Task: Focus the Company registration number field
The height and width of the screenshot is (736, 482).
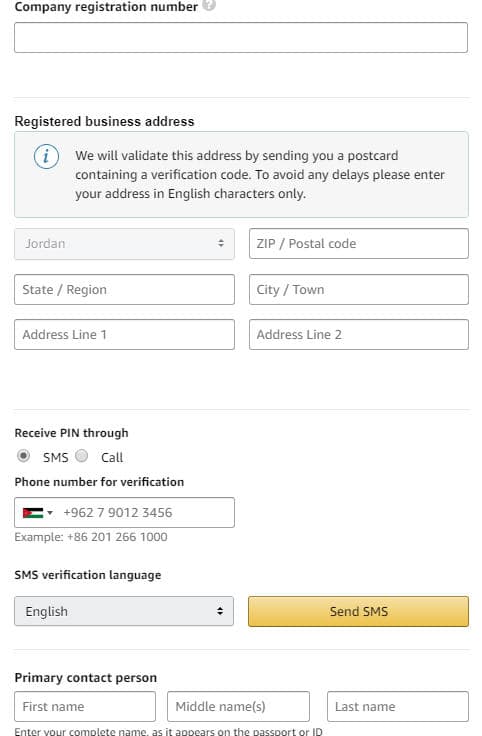Action: pos(241,38)
